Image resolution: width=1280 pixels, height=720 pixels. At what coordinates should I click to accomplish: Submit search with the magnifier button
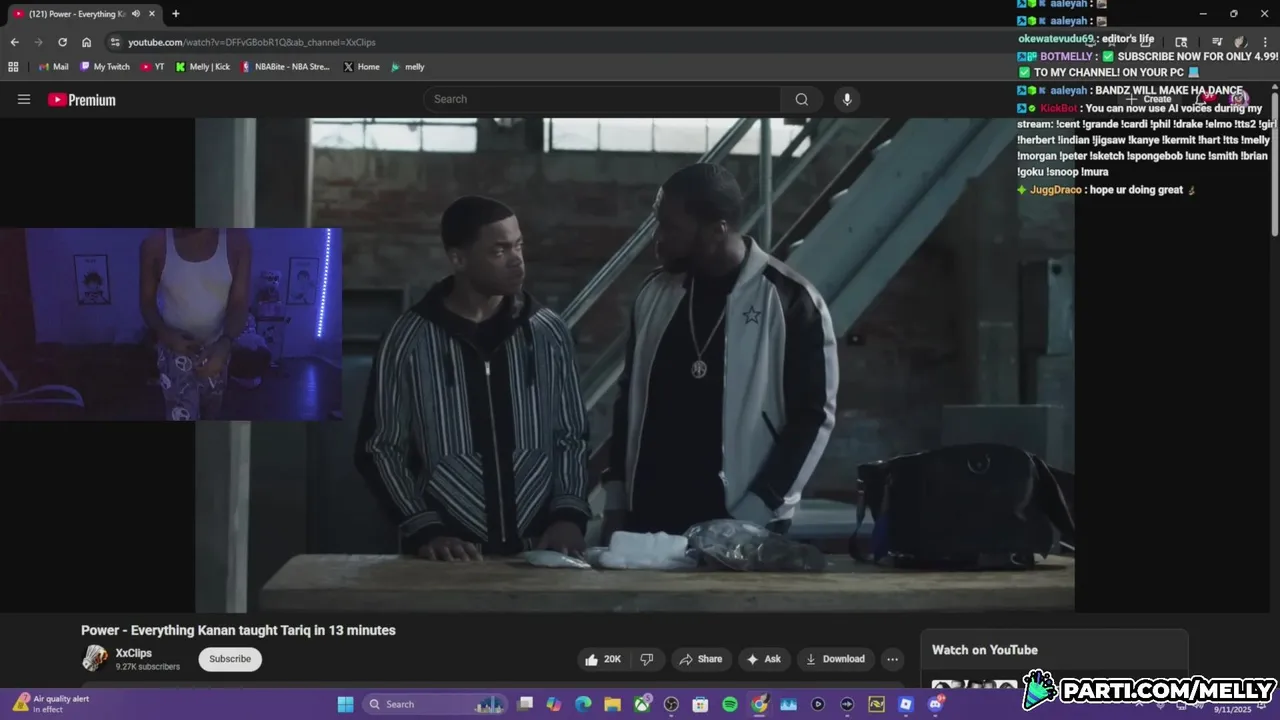[802, 99]
